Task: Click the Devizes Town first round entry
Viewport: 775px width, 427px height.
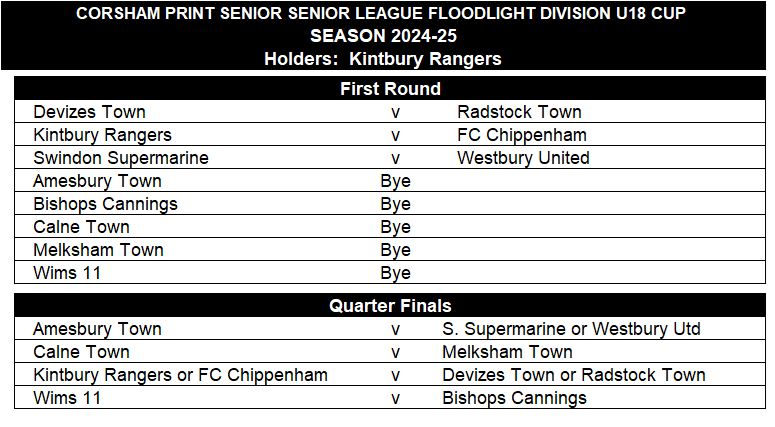Action: 89,112
